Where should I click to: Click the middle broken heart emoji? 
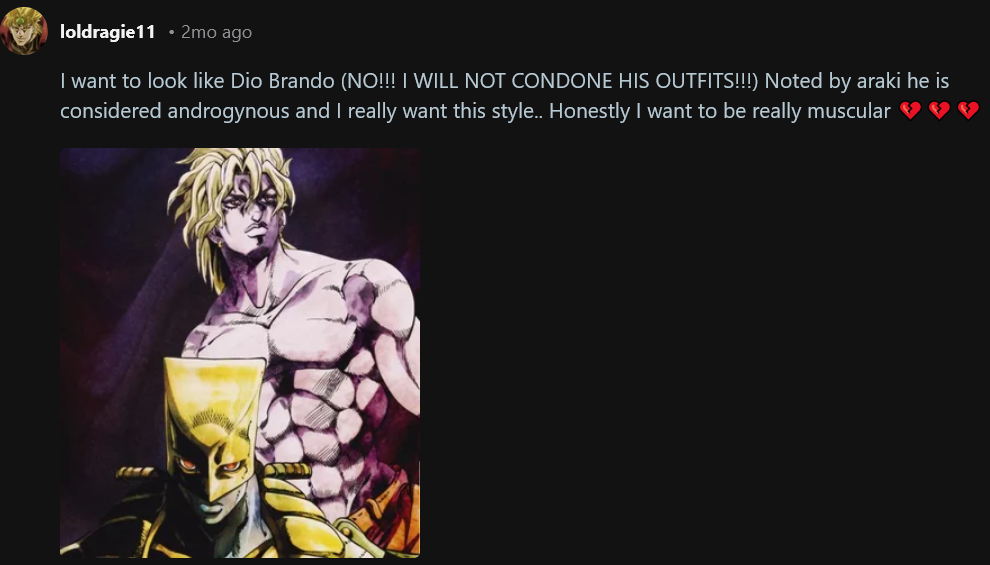pos(939,111)
